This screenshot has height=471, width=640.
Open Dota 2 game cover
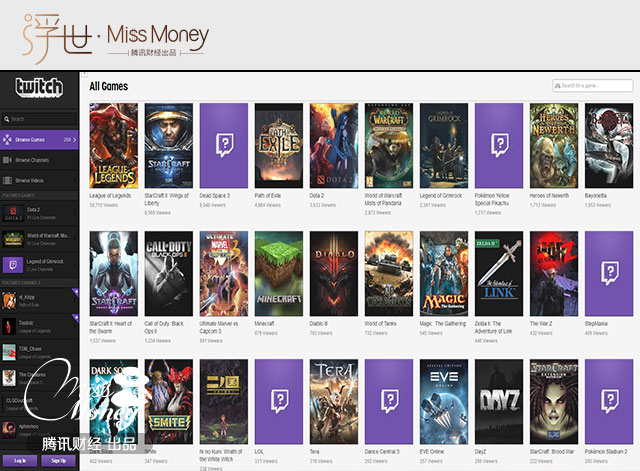click(x=334, y=146)
